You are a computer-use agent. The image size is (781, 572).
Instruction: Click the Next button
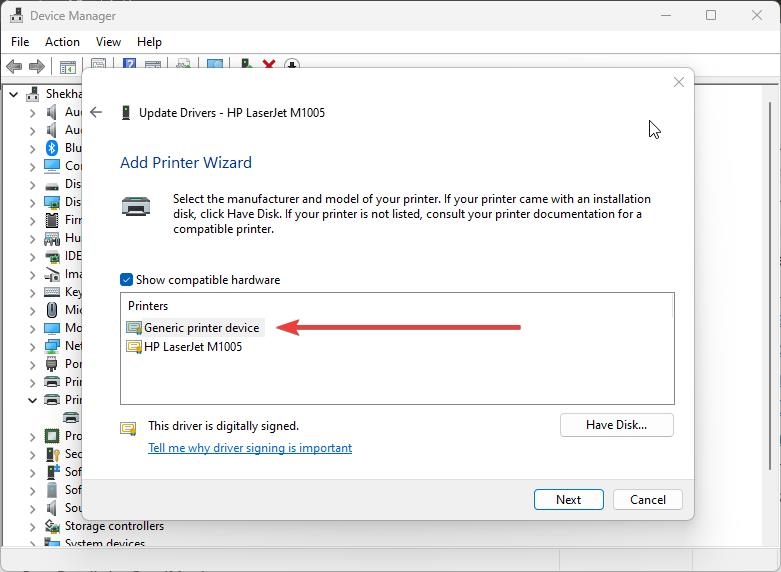568,499
